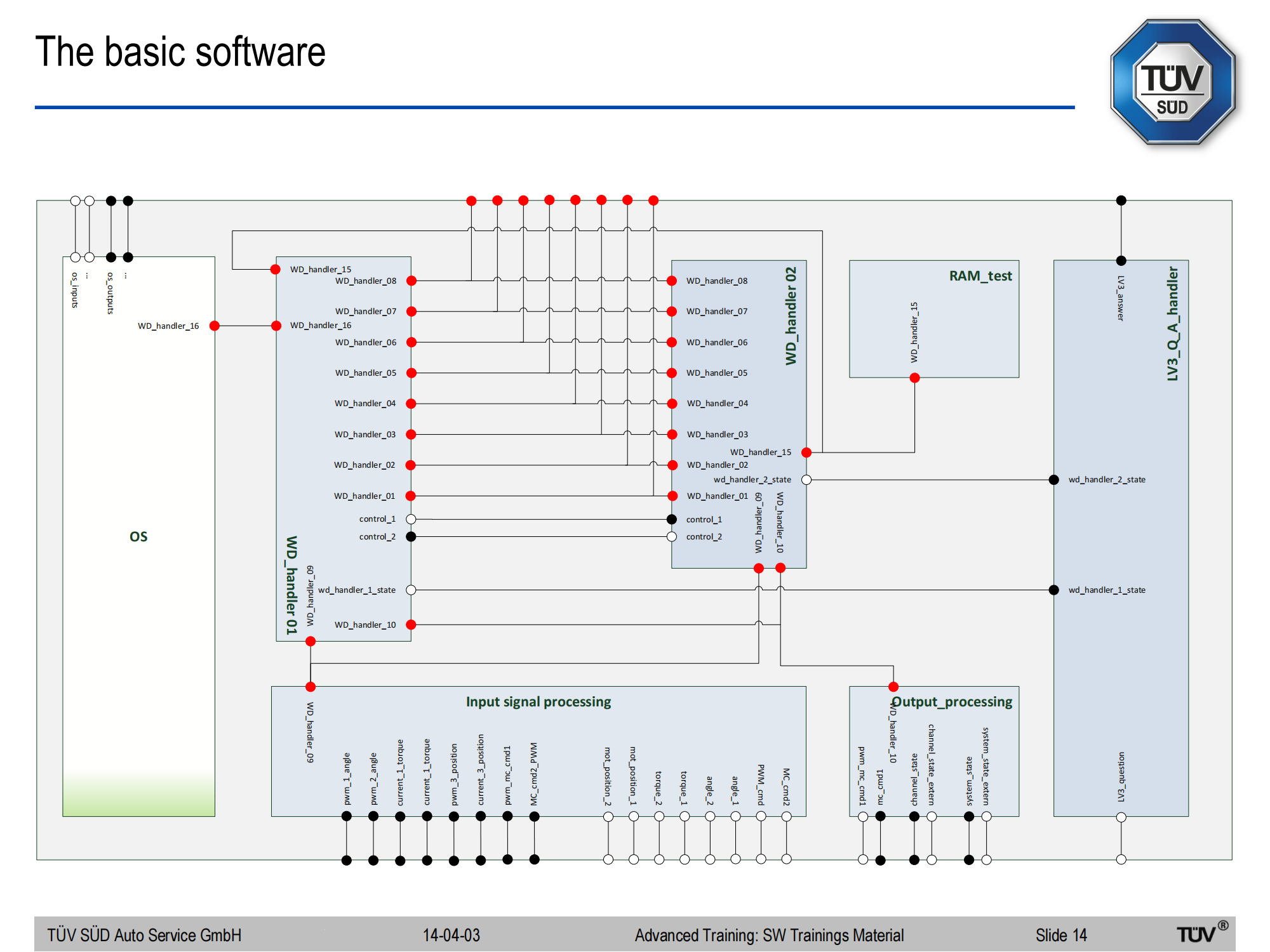Click the white control_1 port on WD_handler 01
1270x952 pixels.
point(411,519)
